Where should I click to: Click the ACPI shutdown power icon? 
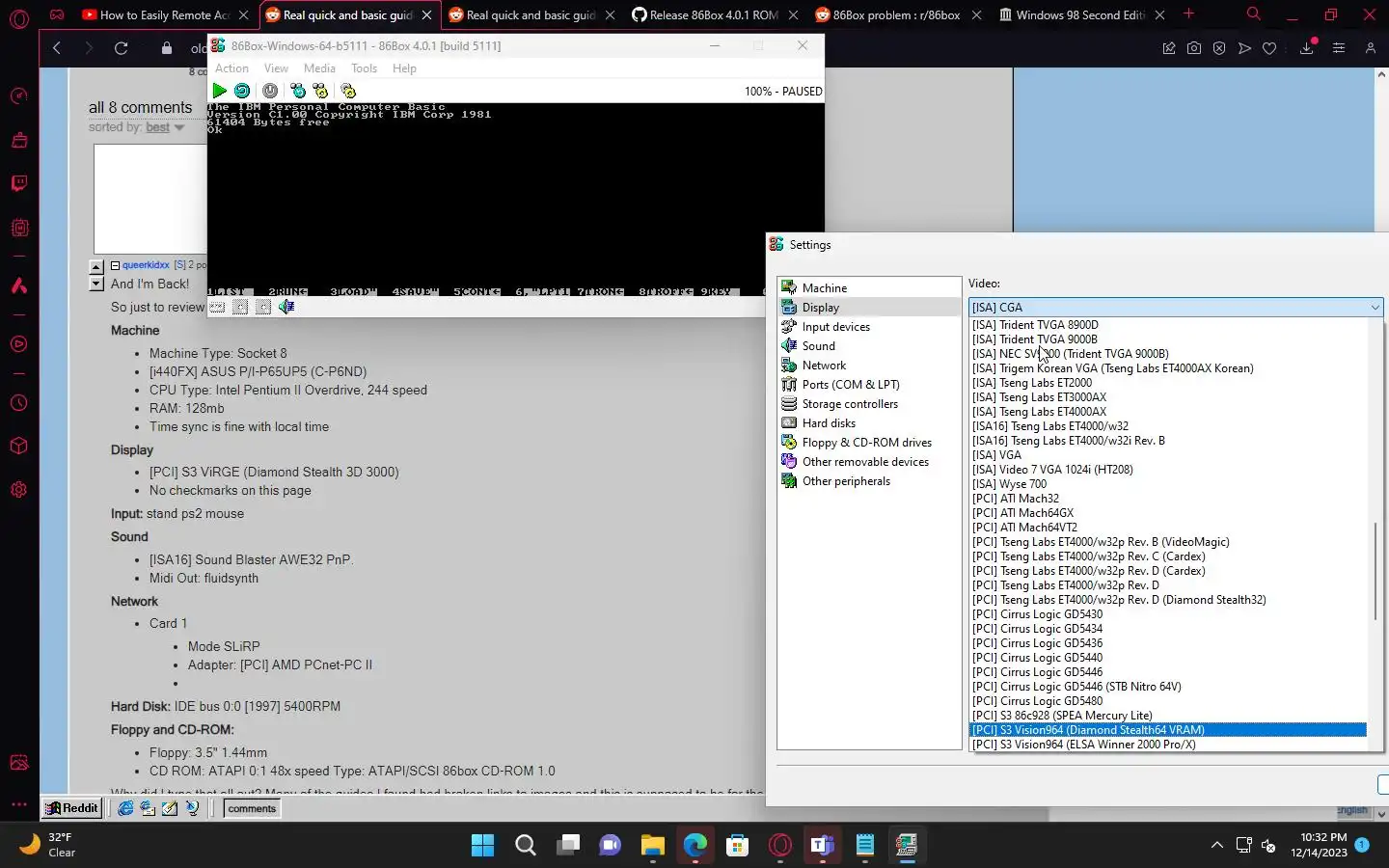tap(270, 91)
